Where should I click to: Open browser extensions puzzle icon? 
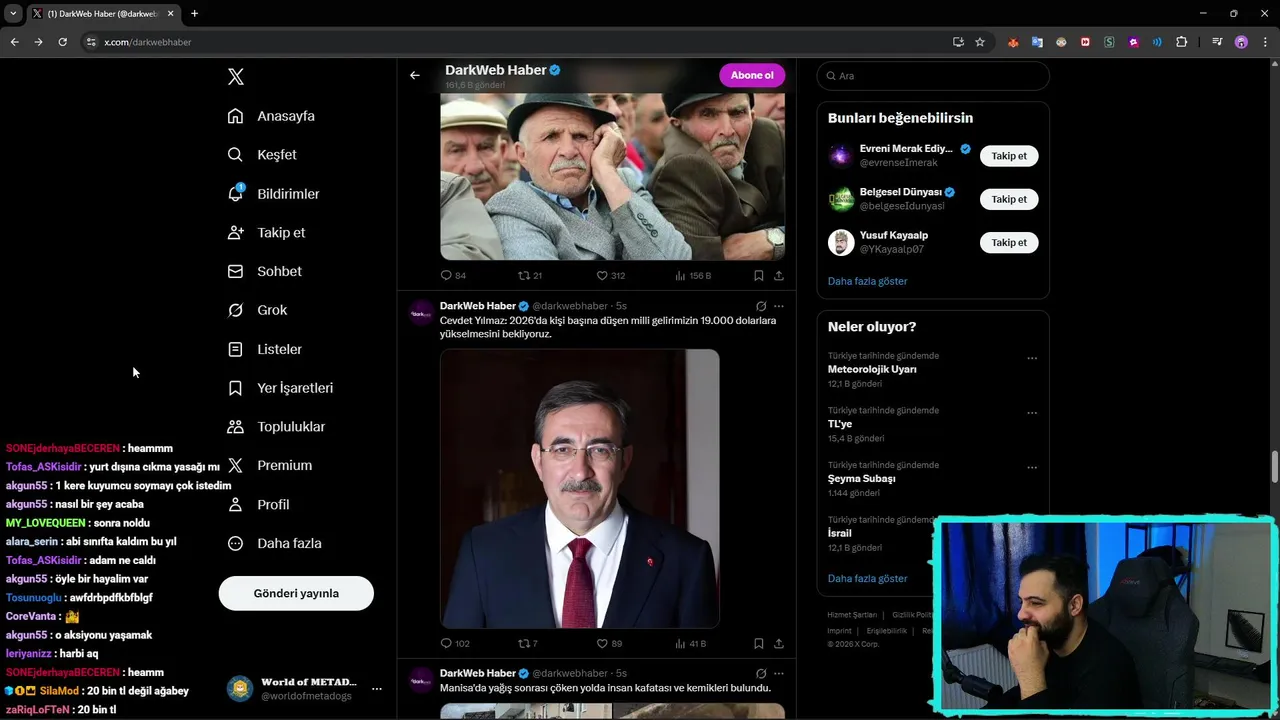click(1182, 42)
